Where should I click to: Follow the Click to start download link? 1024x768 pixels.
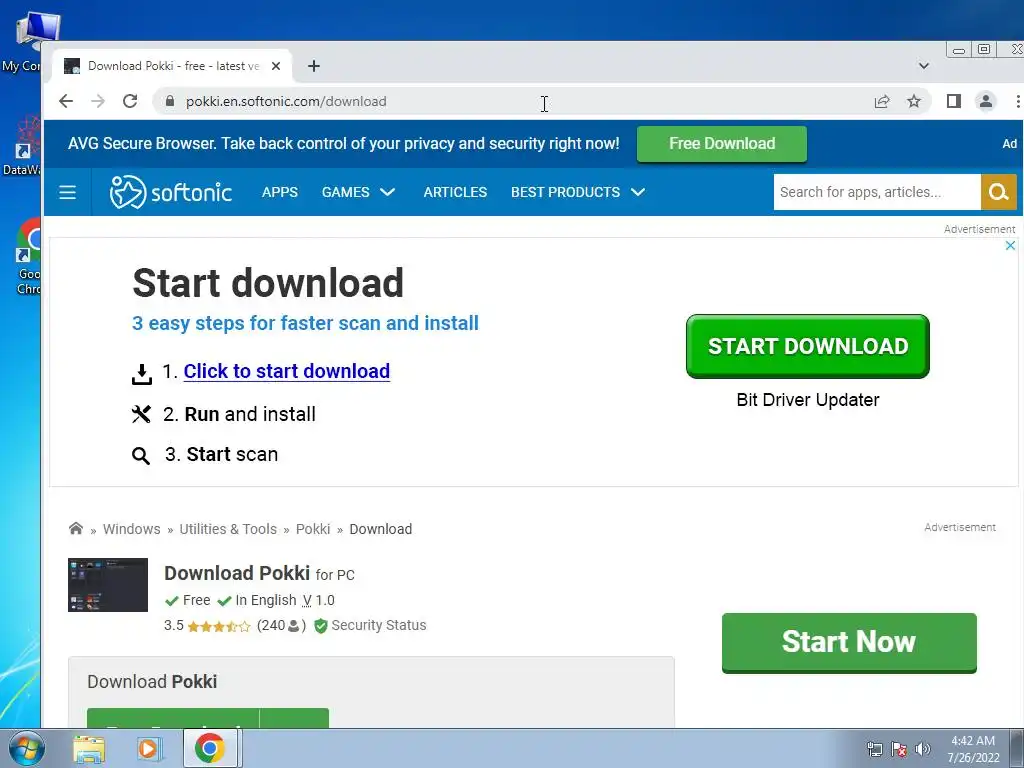[287, 371]
